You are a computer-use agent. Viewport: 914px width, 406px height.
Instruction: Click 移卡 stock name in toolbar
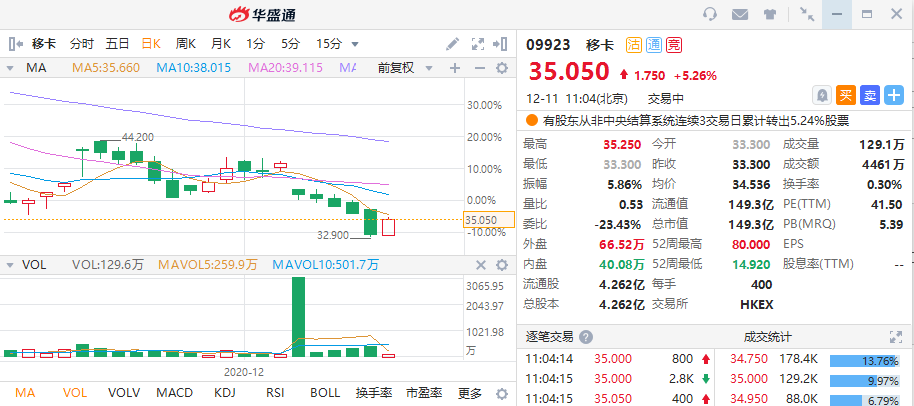coord(44,44)
